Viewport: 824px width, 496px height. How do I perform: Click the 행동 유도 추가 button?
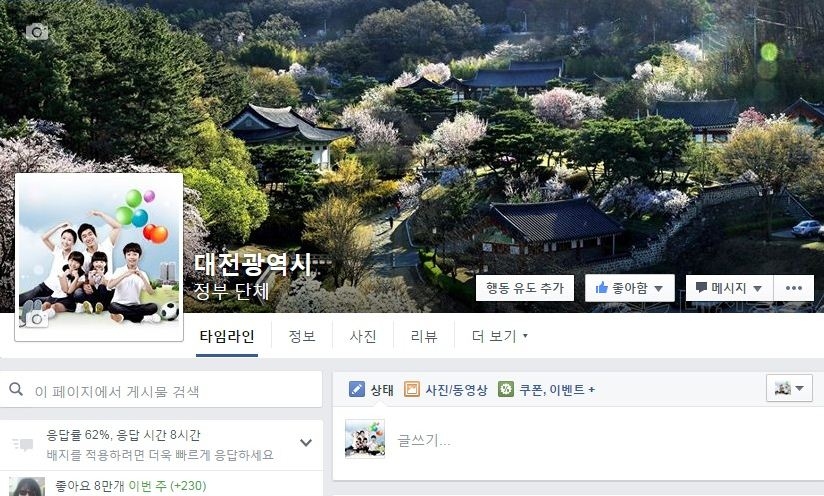click(524, 288)
